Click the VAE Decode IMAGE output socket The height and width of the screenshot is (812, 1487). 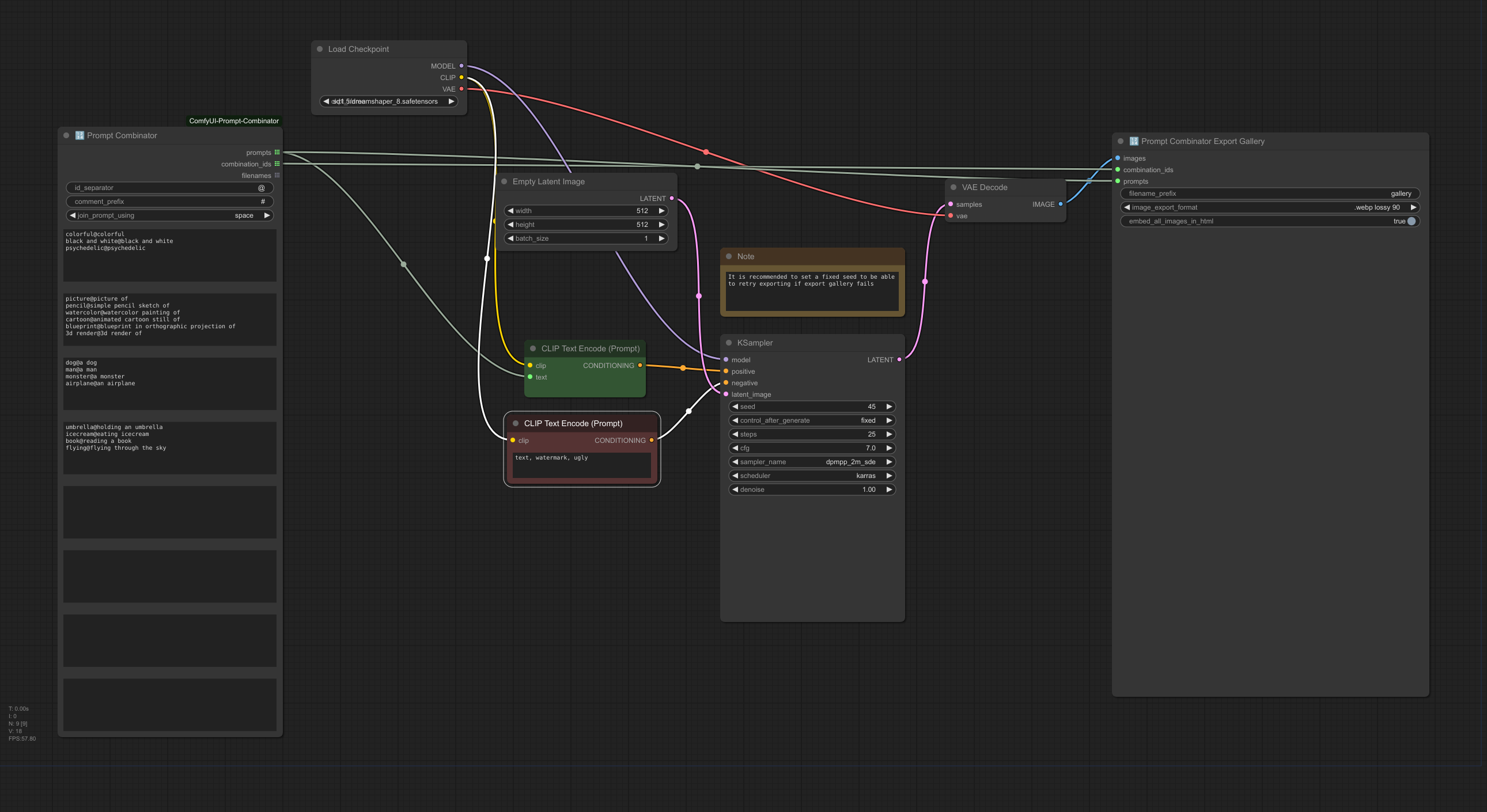click(1061, 204)
